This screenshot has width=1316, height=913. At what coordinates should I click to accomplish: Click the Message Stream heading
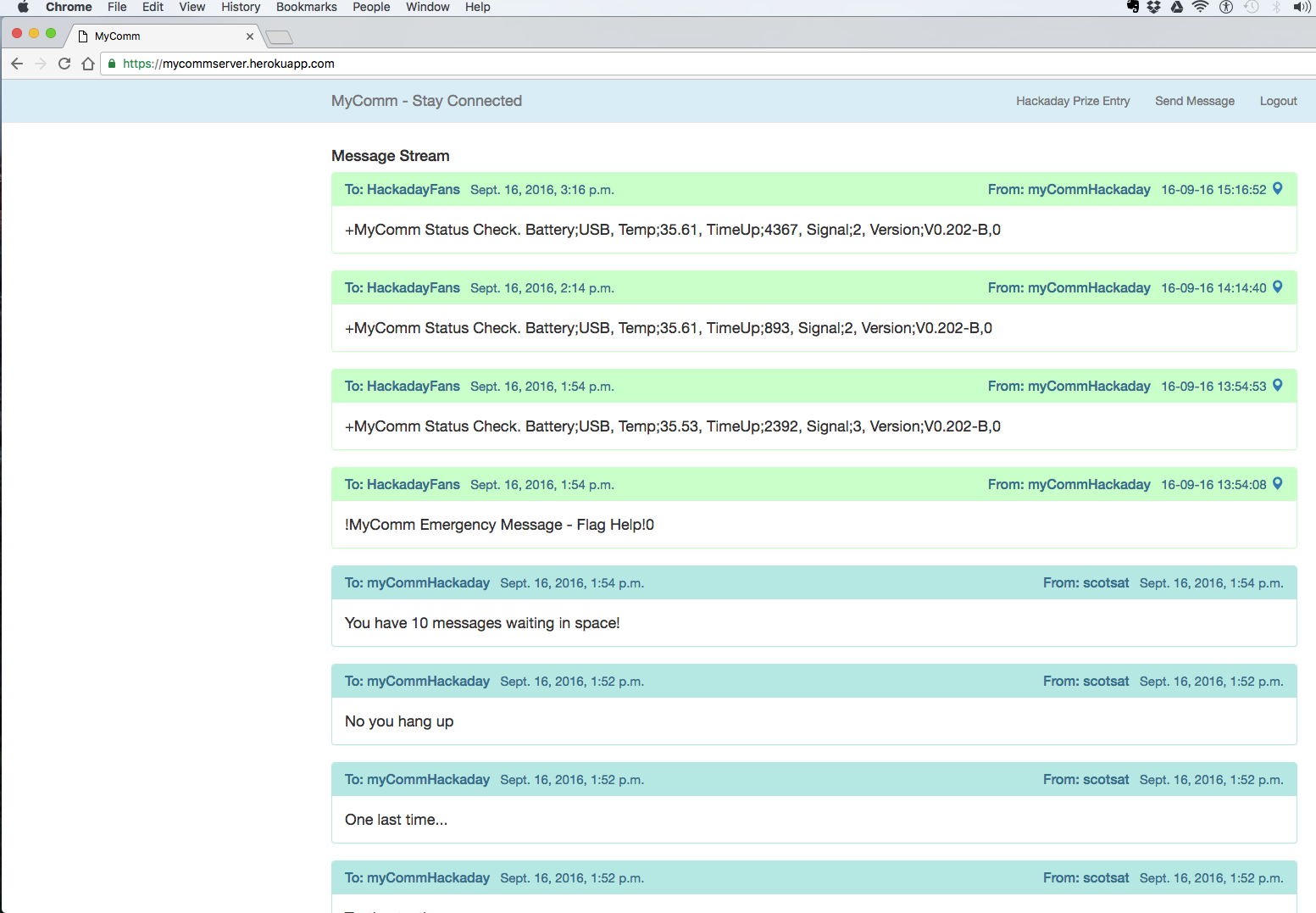click(391, 156)
